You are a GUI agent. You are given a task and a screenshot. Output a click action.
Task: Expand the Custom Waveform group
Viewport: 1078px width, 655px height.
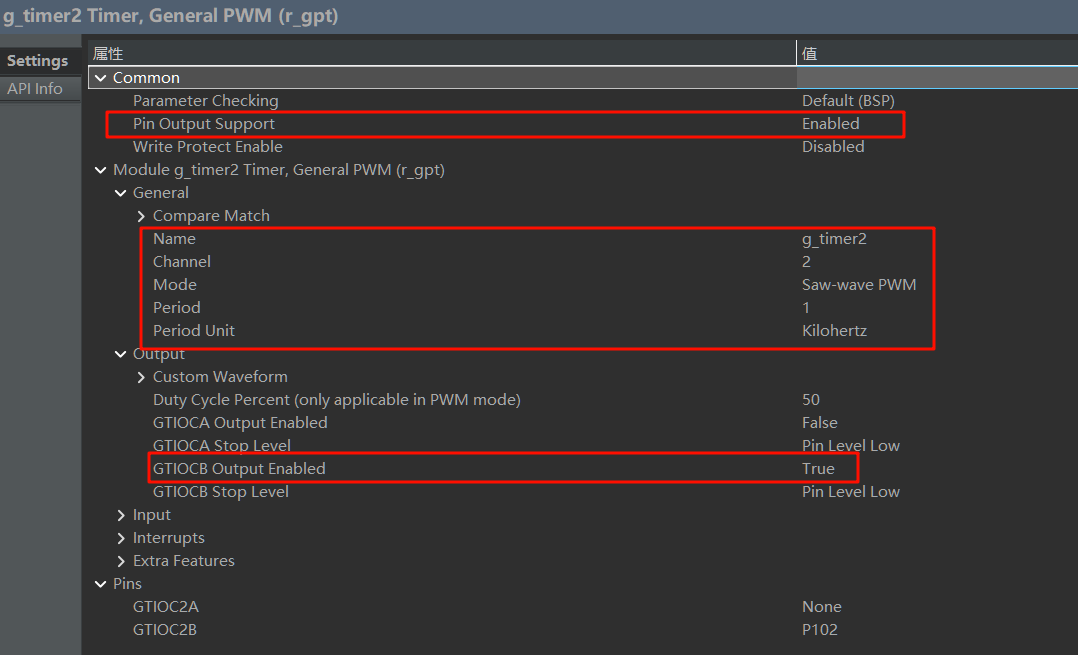(x=141, y=377)
